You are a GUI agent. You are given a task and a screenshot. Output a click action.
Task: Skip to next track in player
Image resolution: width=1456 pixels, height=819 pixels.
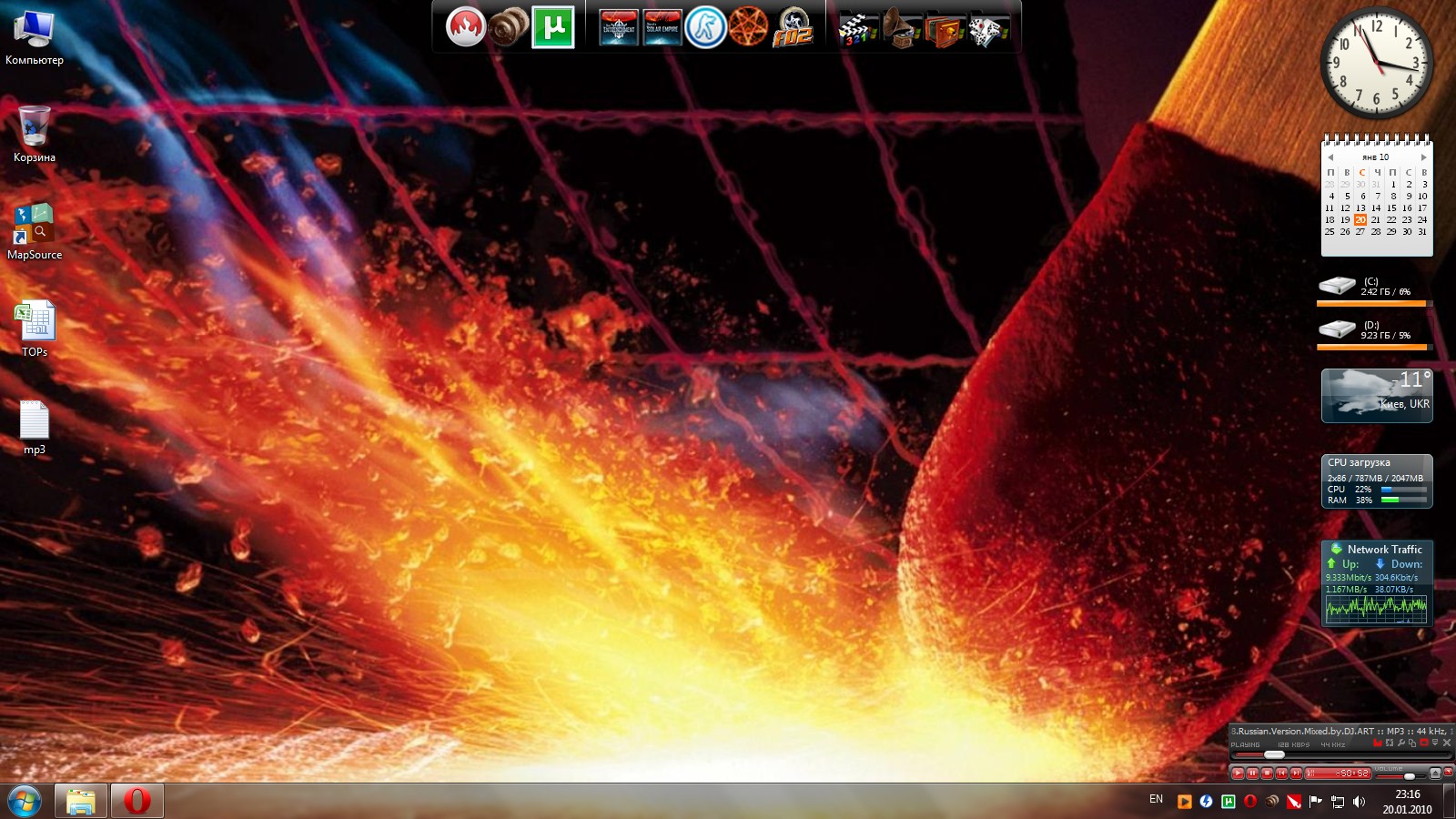pos(1296,773)
